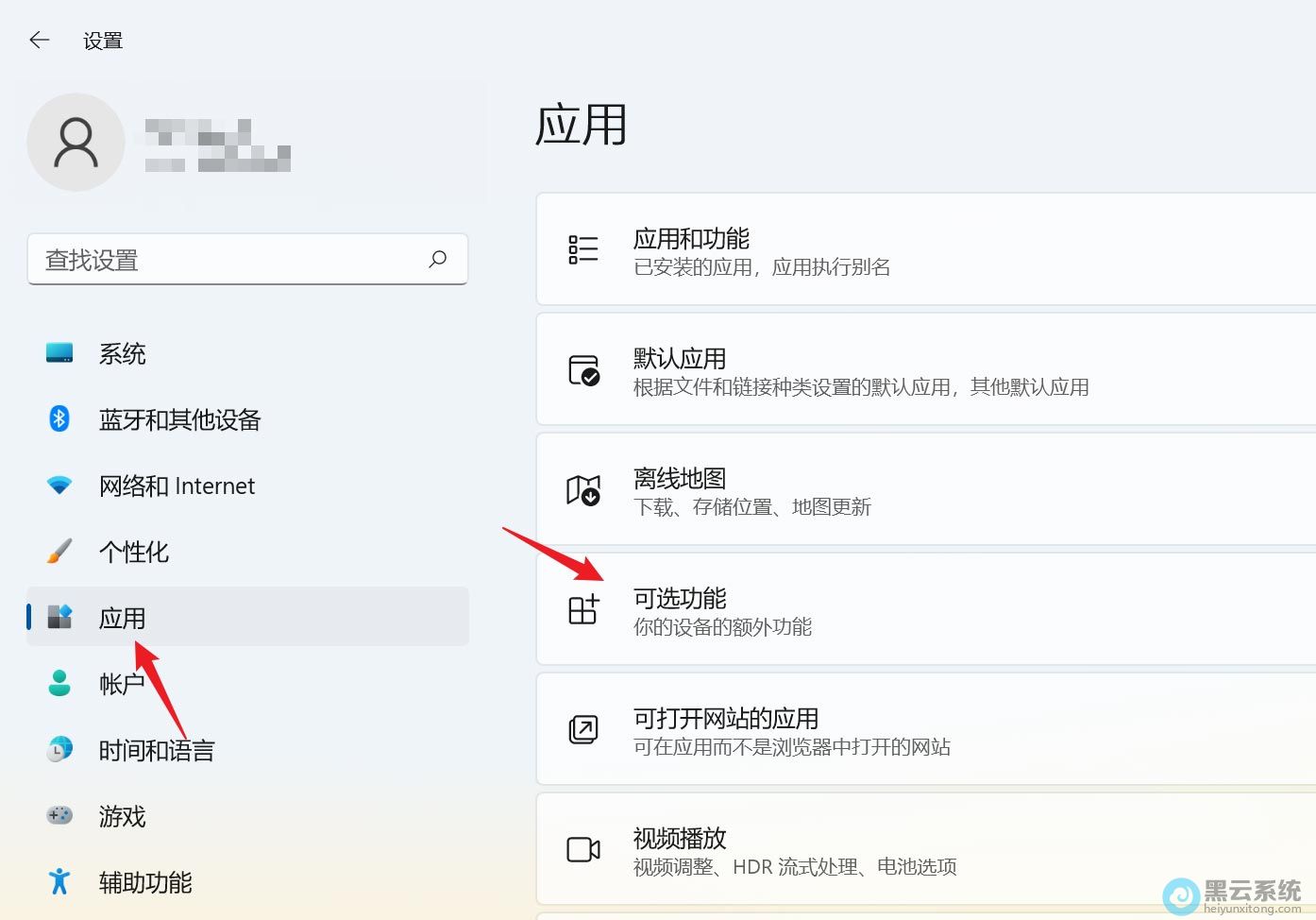The height and width of the screenshot is (920, 1316).
Task: Click the user profile avatar
Action: click(76, 143)
